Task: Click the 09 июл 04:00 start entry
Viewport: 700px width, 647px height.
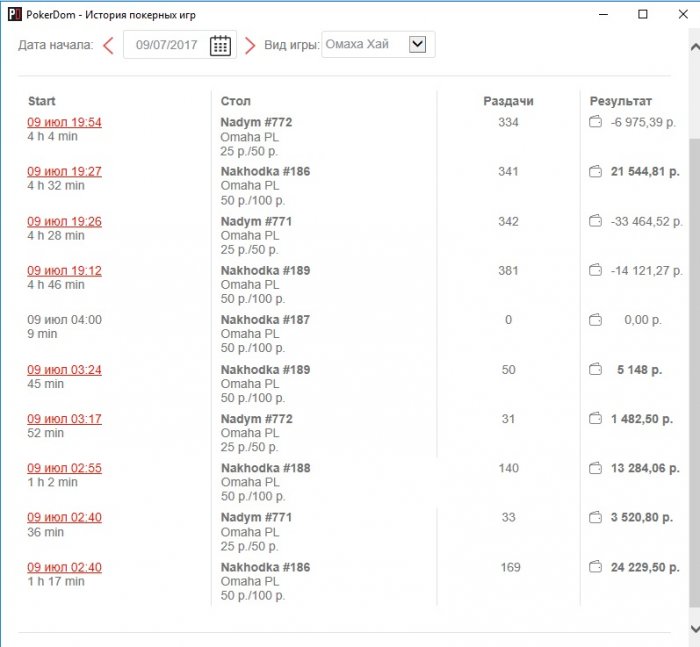Action: click(64, 319)
